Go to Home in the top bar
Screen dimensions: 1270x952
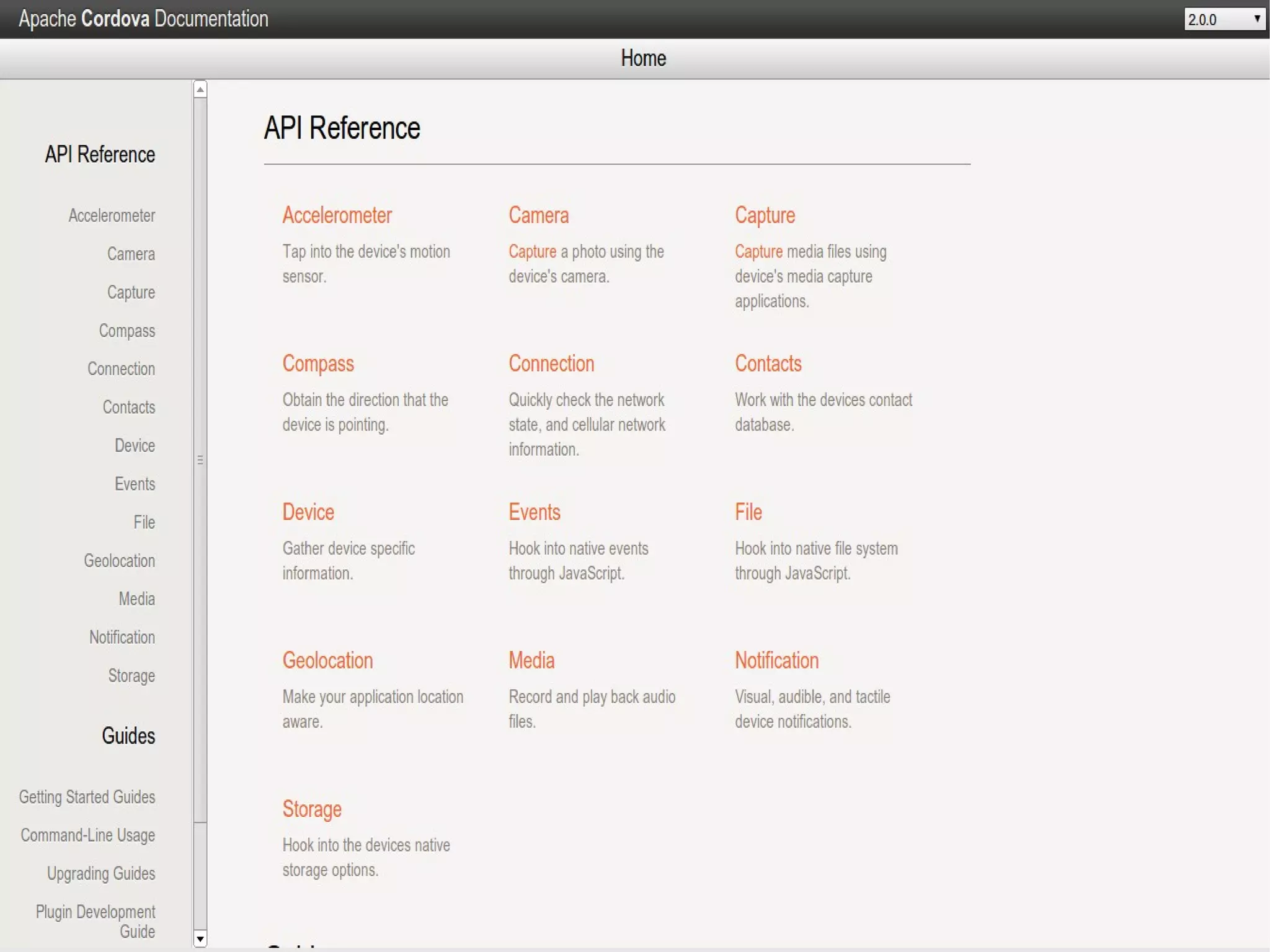643,58
